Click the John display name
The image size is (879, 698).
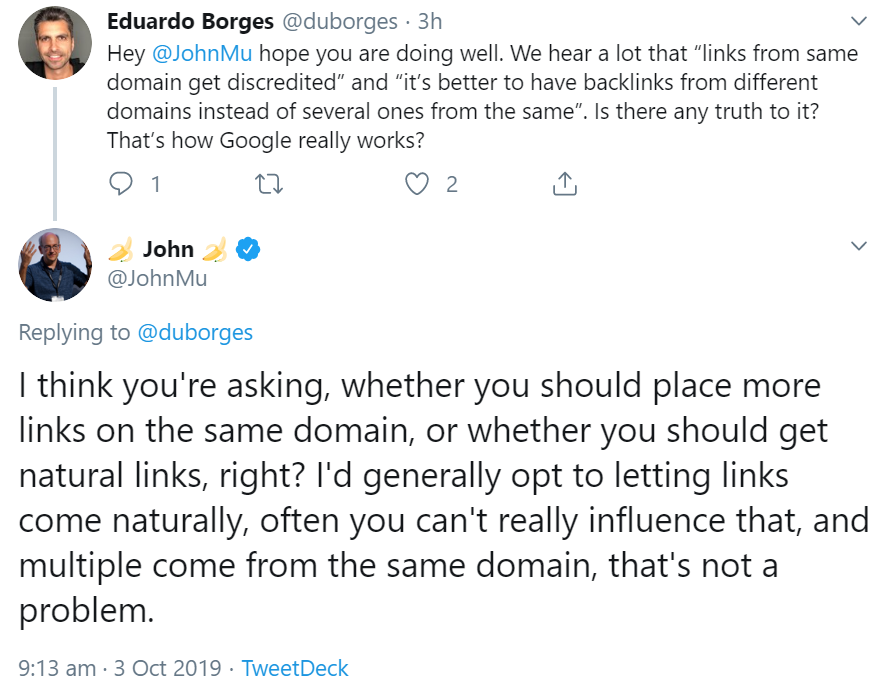tap(169, 248)
